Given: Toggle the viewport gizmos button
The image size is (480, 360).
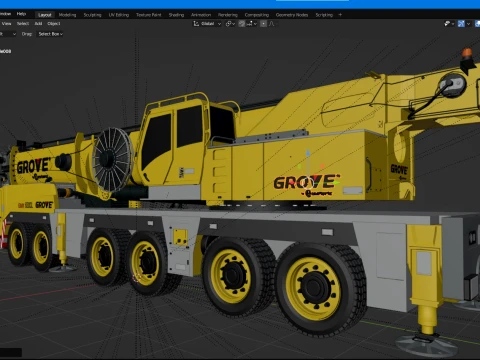Looking at the screenshot, I should [x=461, y=24].
